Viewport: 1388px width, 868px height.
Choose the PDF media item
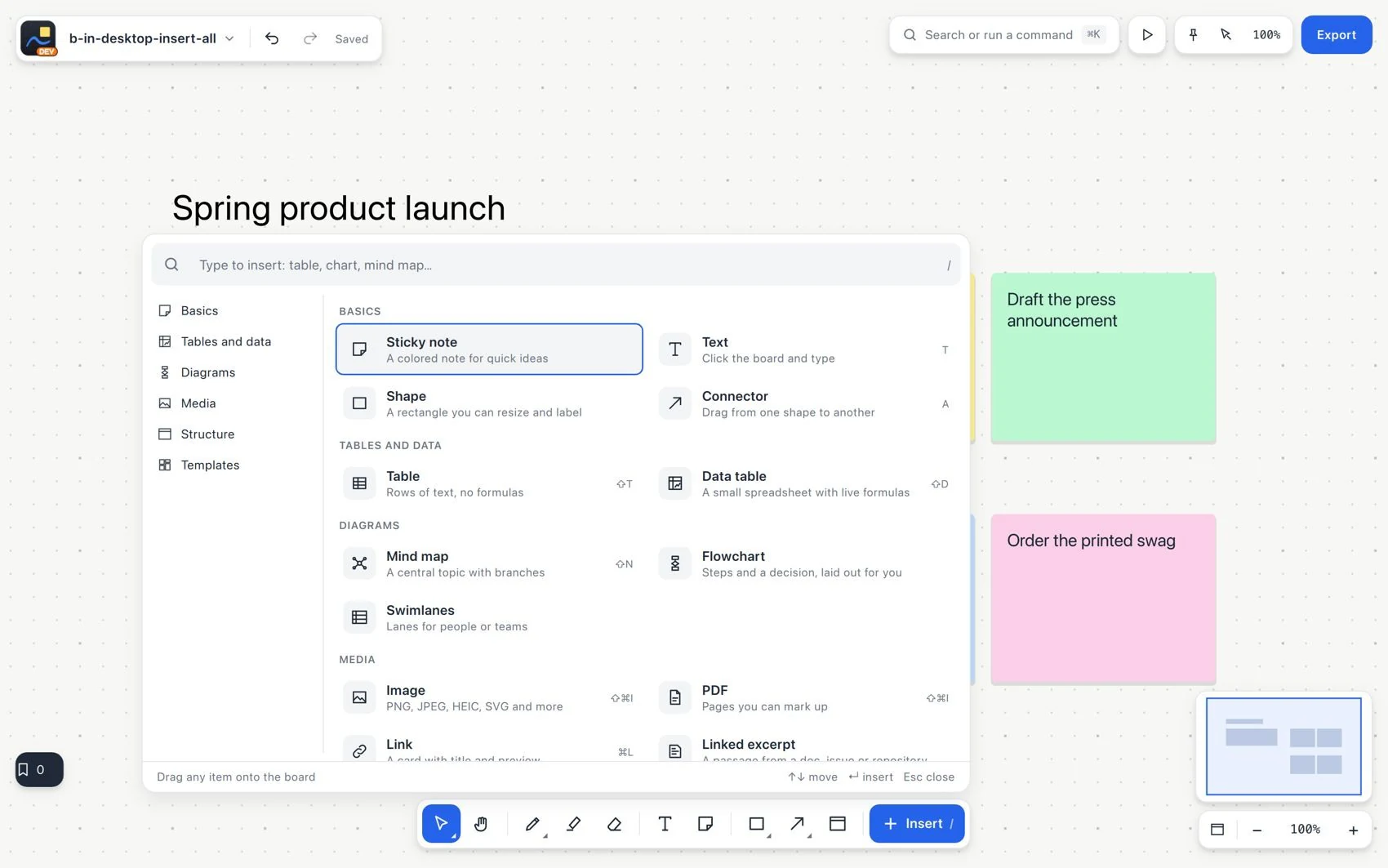point(805,697)
